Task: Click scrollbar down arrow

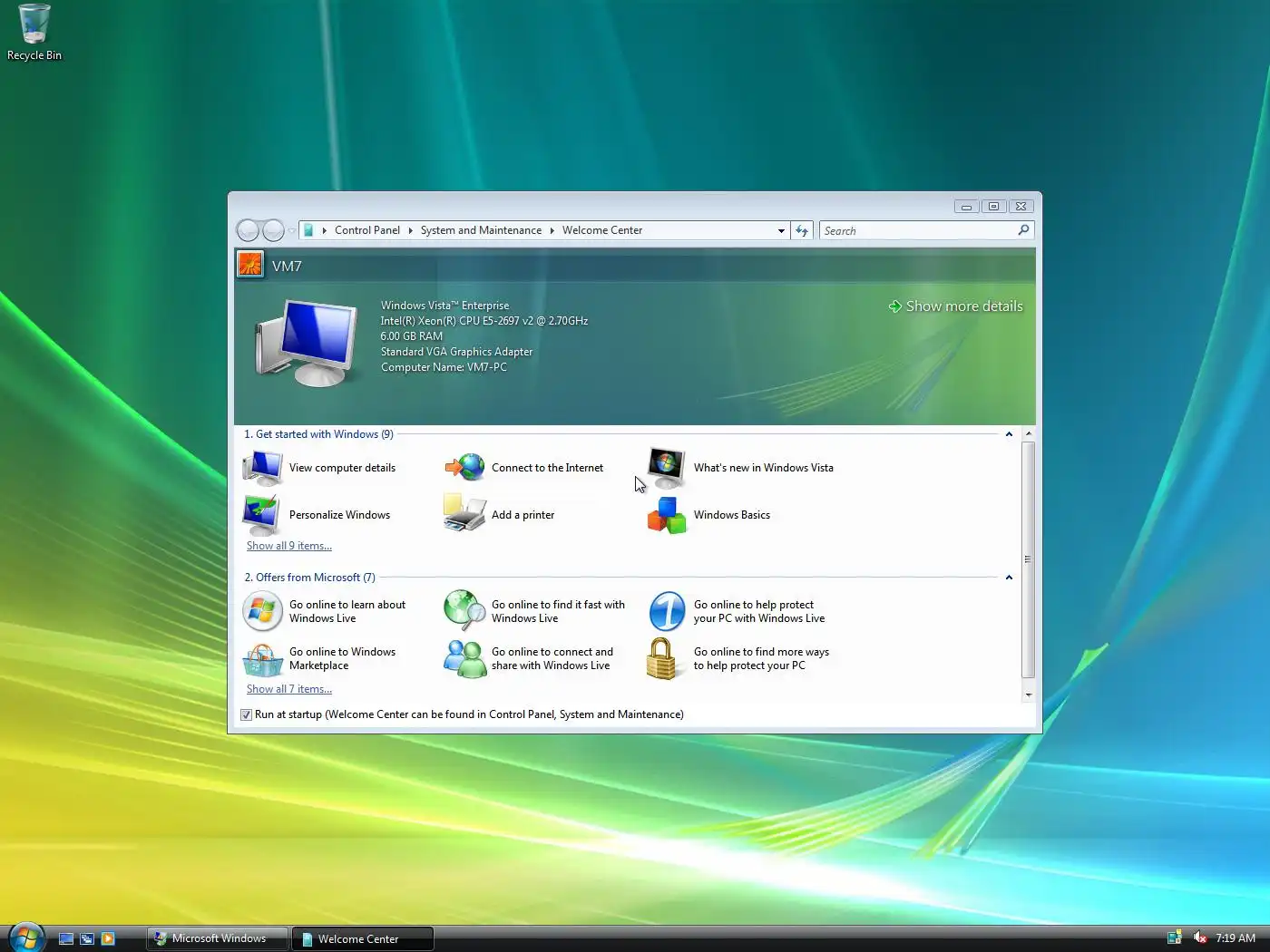Action: tap(1029, 695)
